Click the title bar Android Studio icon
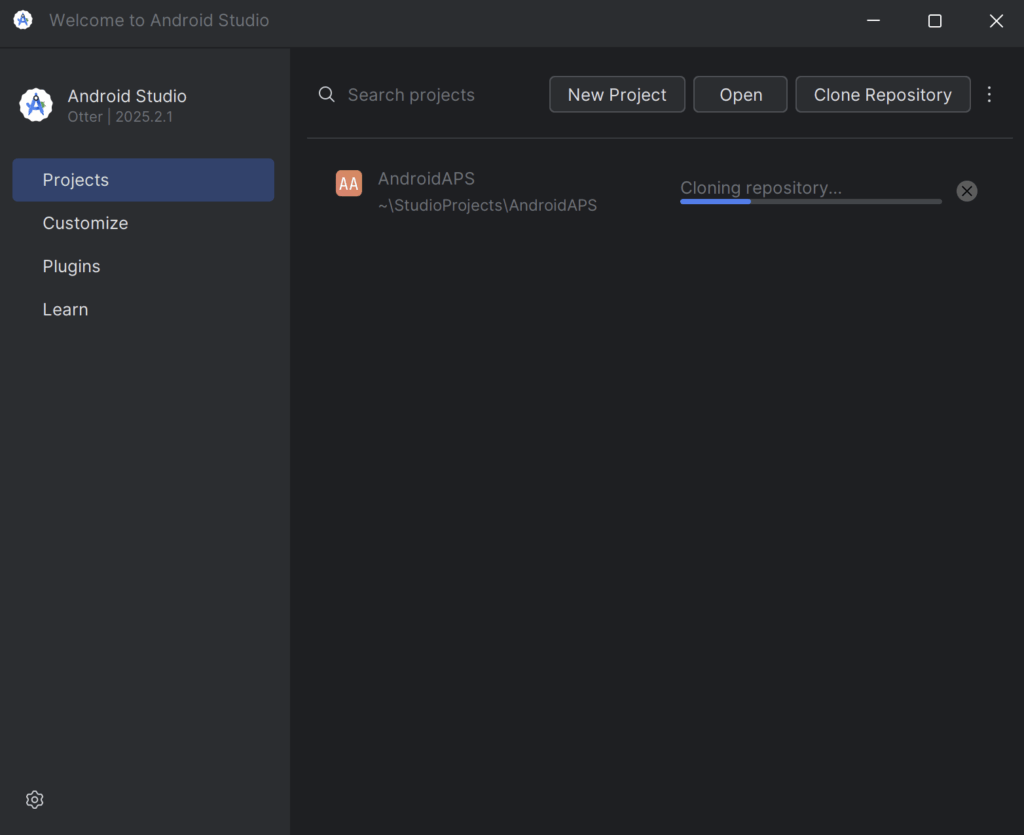 [23, 20]
